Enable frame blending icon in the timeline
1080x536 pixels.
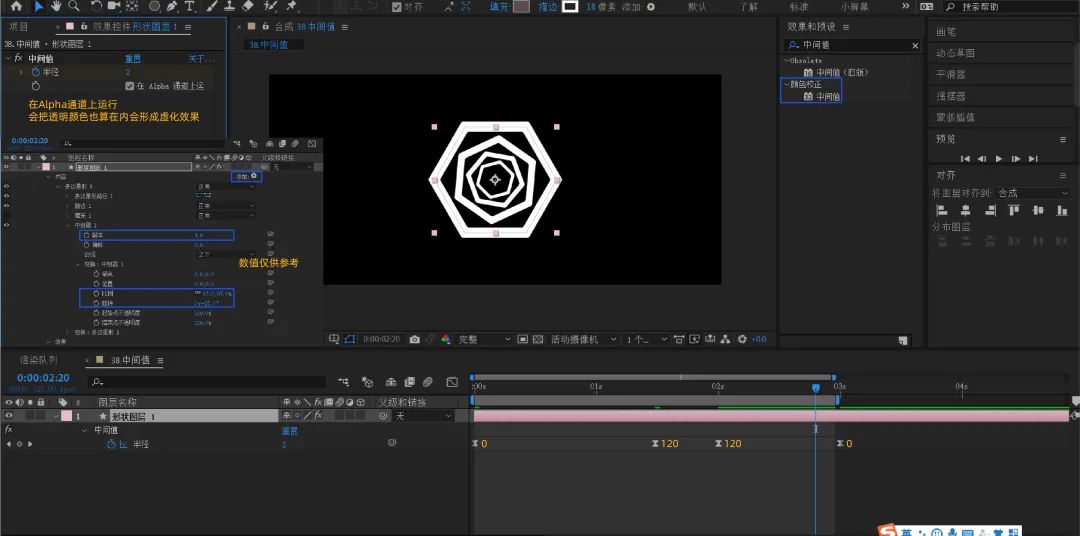(x=409, y=381)
